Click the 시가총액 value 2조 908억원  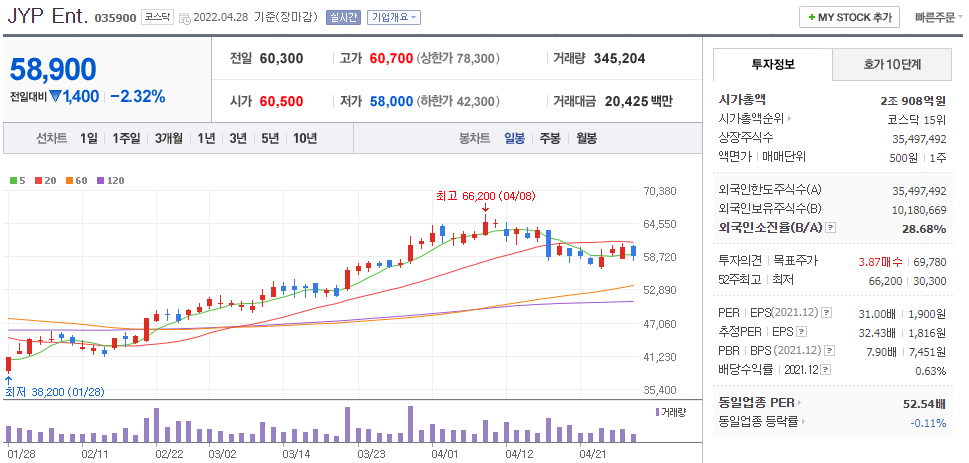coord(913,100)
